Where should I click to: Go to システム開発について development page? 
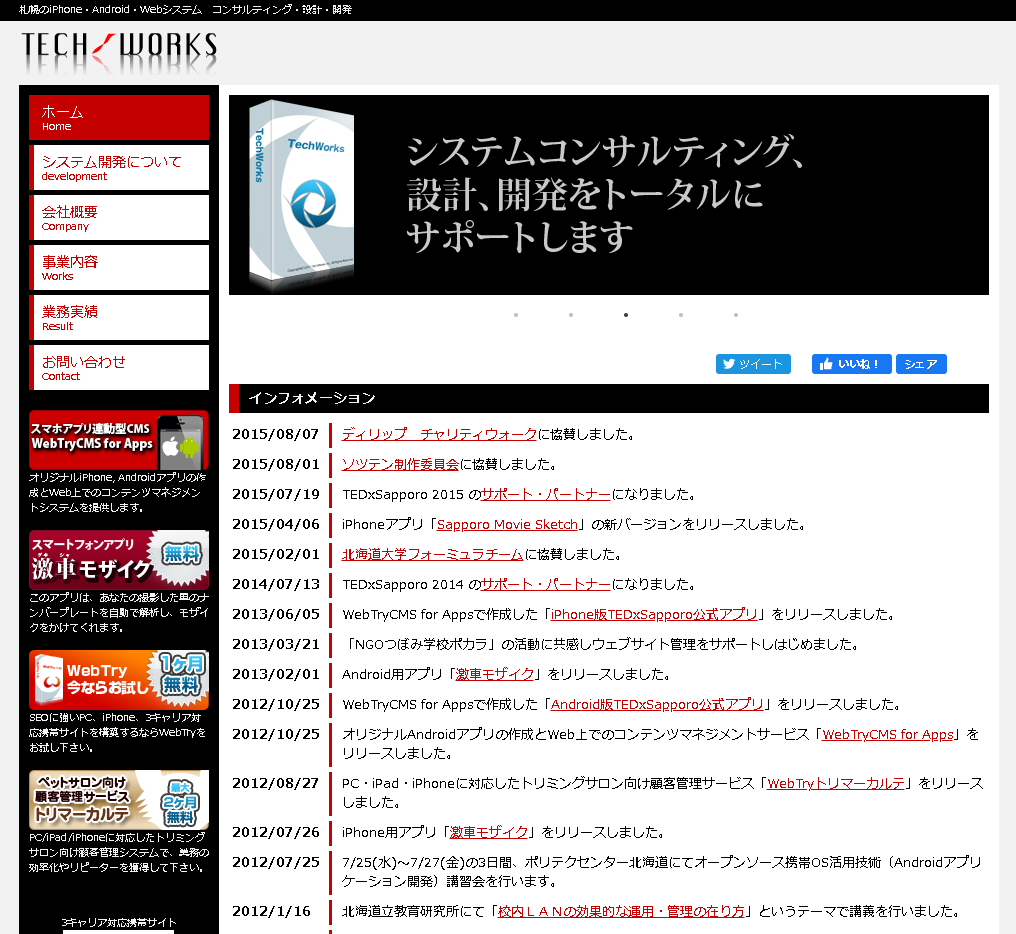119,167
